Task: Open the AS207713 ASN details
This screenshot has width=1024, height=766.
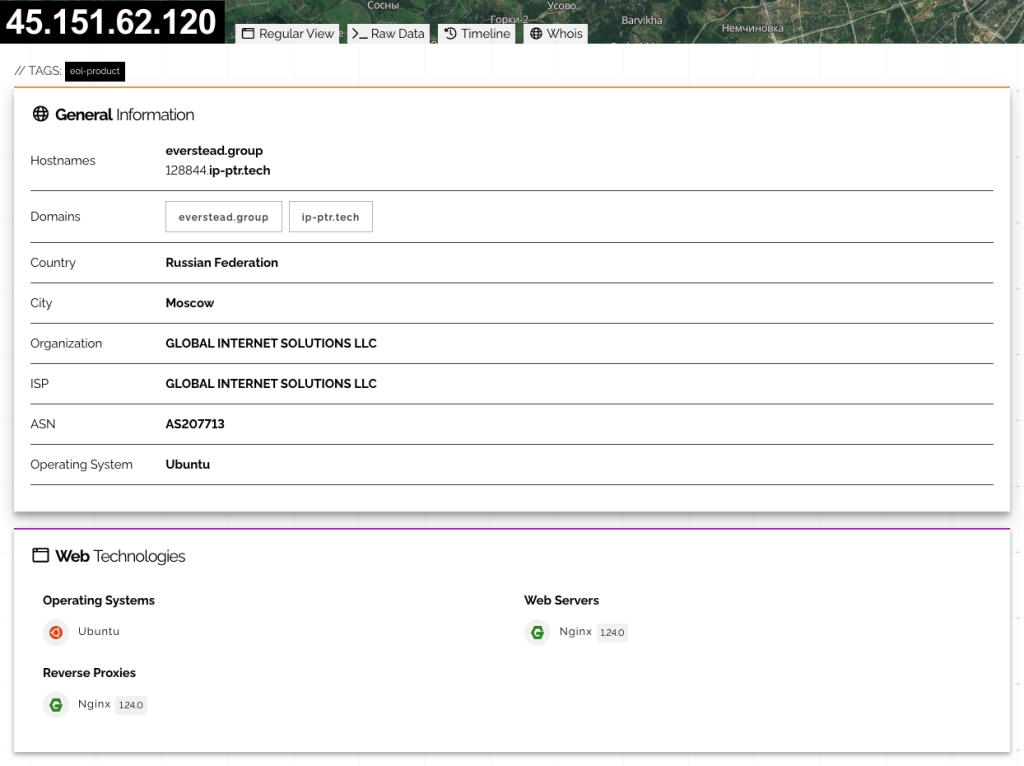Action: [x=195, y=423]
